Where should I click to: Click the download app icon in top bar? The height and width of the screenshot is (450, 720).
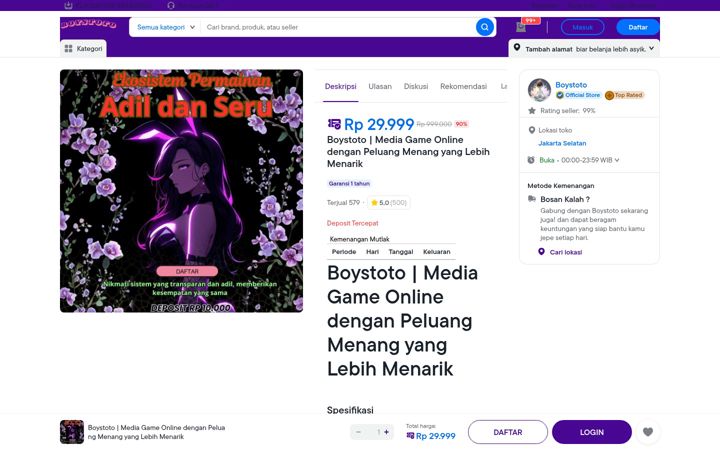click(x=68, y=5)
